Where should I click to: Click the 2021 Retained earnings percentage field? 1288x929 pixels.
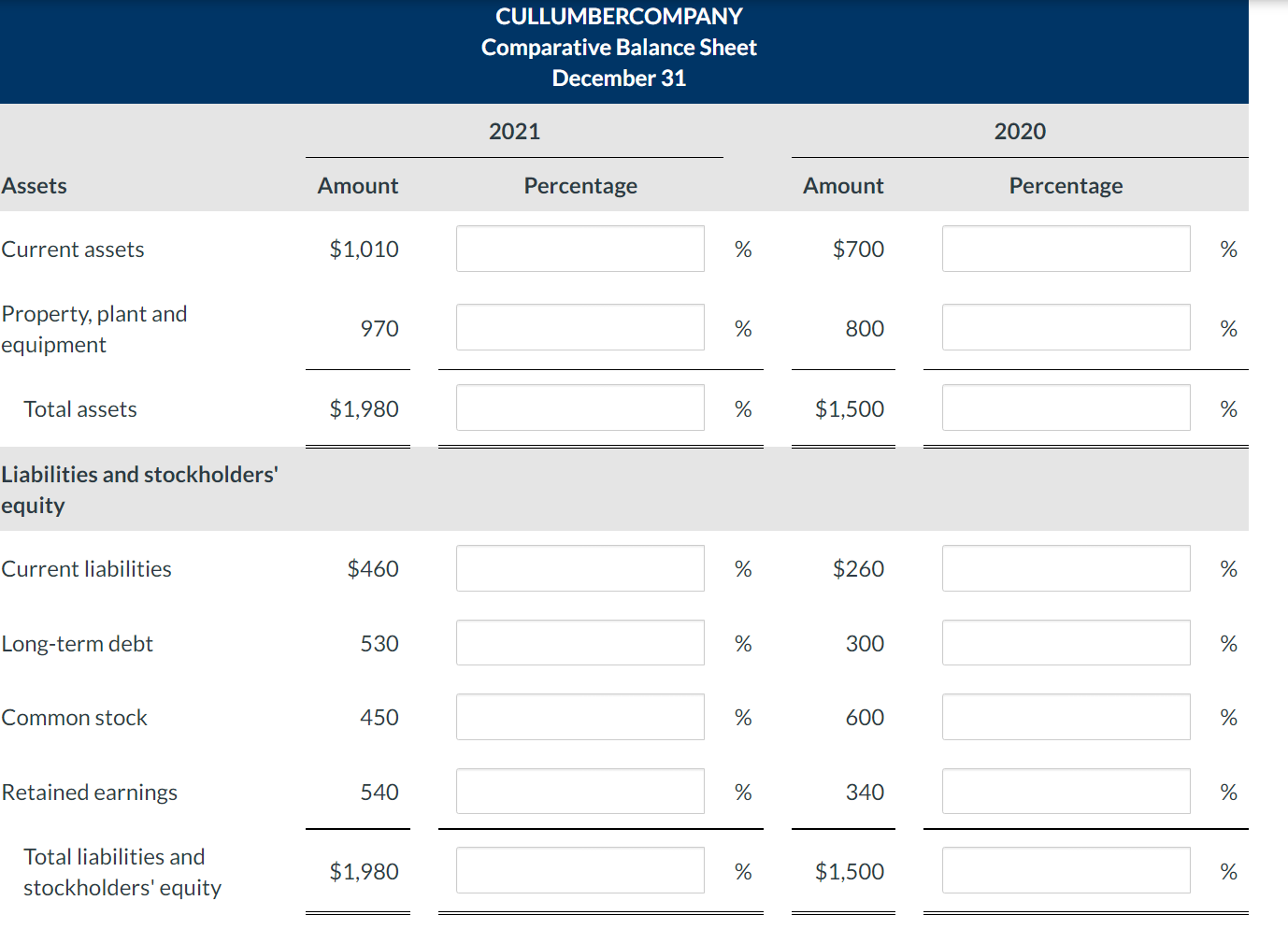[x=580, y=792]
